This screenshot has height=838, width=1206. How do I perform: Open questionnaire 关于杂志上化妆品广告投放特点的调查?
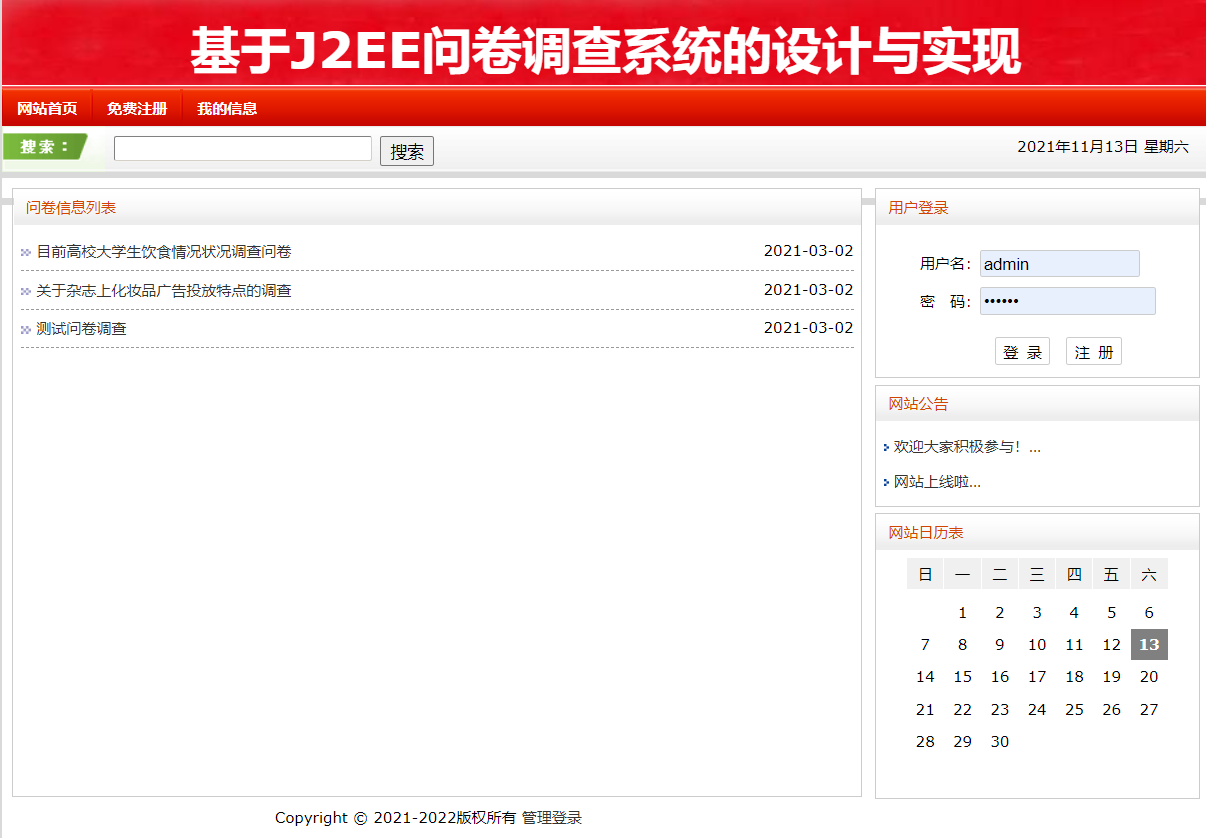pos(164,291)
